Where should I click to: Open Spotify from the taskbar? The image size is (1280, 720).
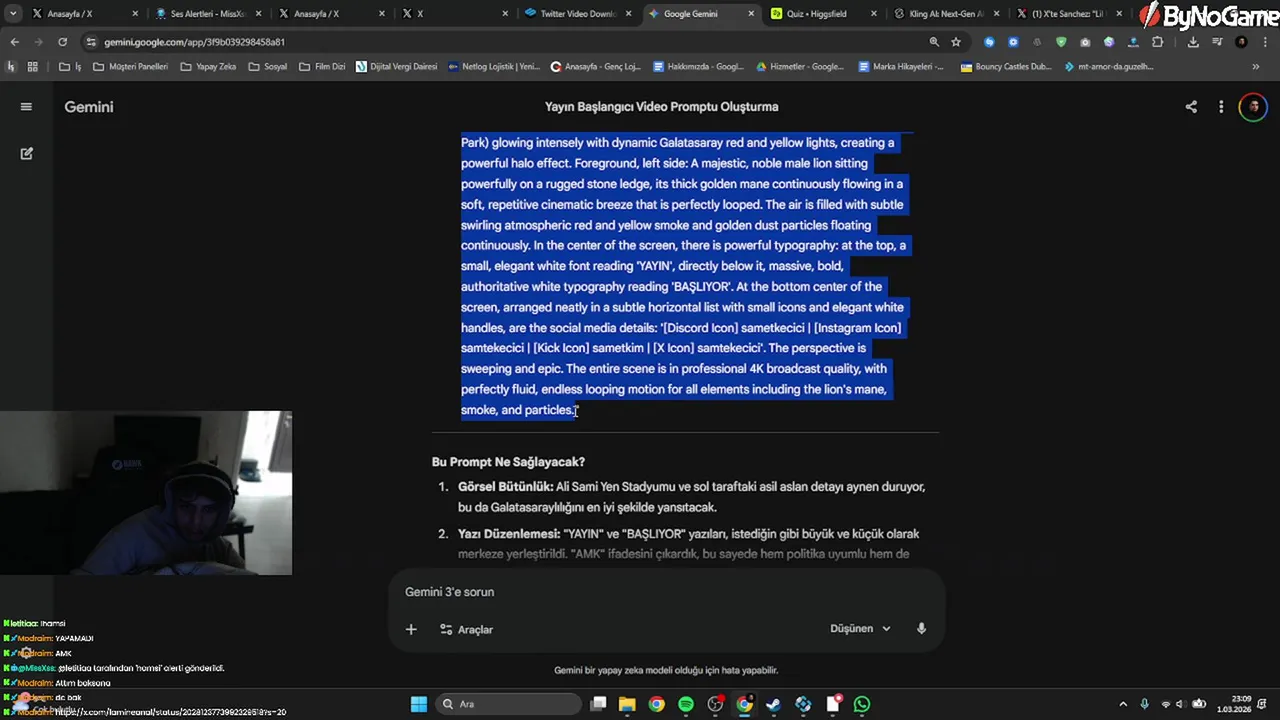(686, 704)
